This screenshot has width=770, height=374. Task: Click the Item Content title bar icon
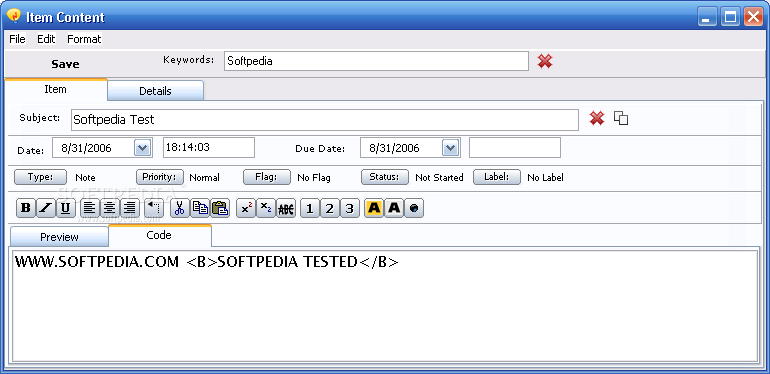(x=13, y=16)
